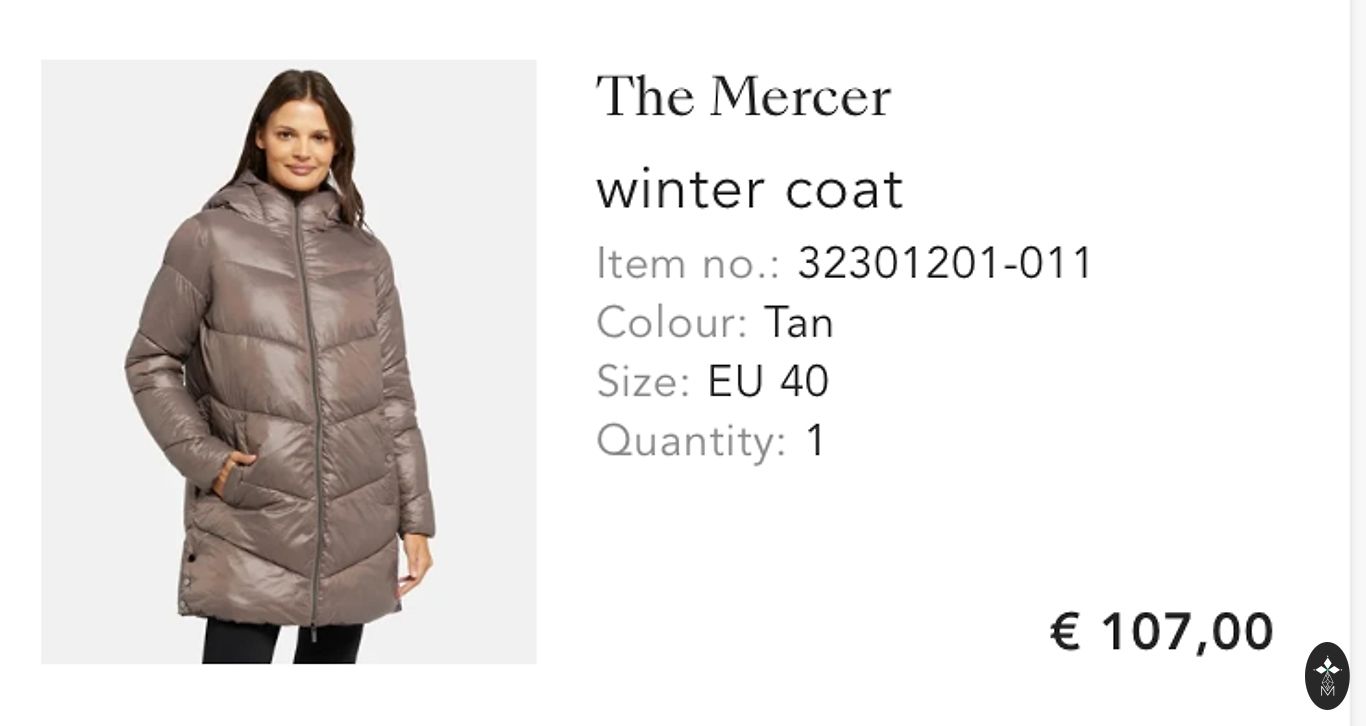This screenshot has width=1366, height=726.
Task: Select the EU 40 size value
Action: click(768, 381)
